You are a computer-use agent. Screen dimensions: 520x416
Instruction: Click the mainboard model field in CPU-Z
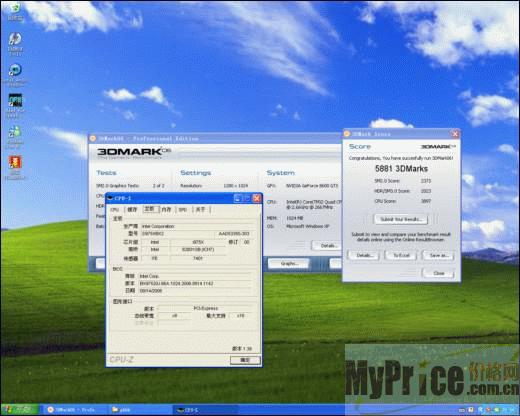point(177,234)
